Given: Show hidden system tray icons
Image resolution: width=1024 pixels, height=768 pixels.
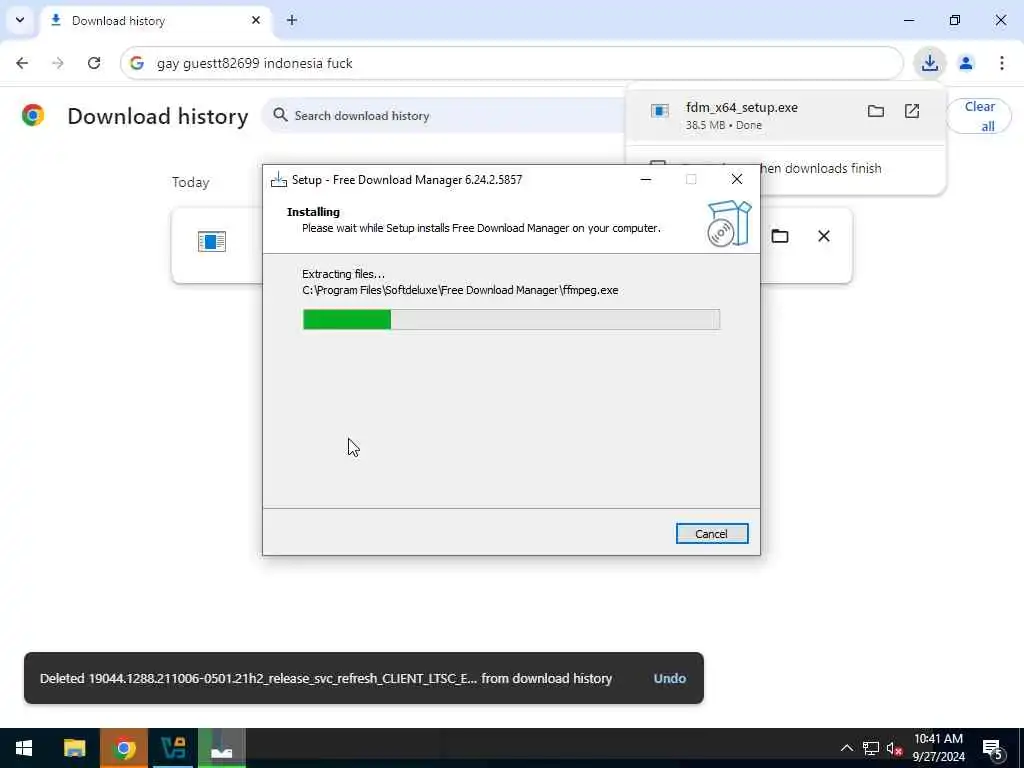Looking at the screenshot, I should 846,748.
